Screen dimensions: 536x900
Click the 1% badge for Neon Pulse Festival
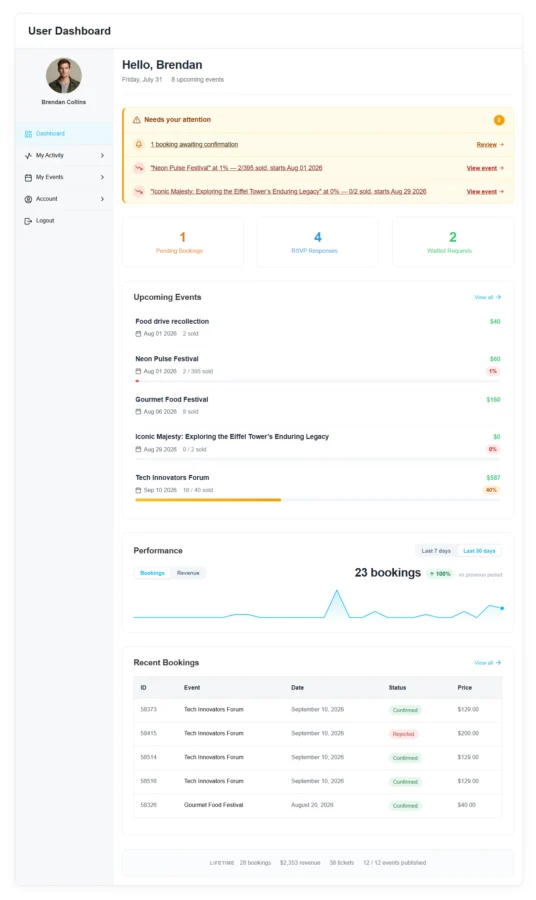493,371
